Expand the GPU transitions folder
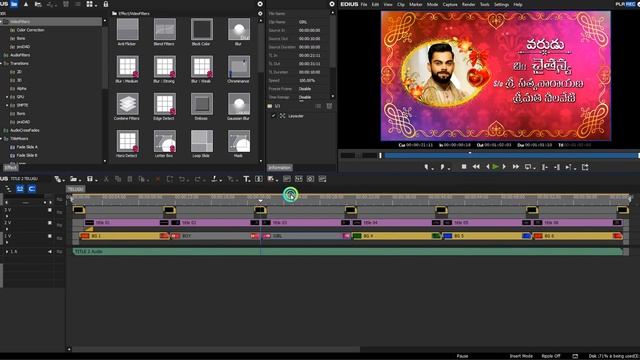640x360 pixels. pyautogui.click(x=7, y=97)
